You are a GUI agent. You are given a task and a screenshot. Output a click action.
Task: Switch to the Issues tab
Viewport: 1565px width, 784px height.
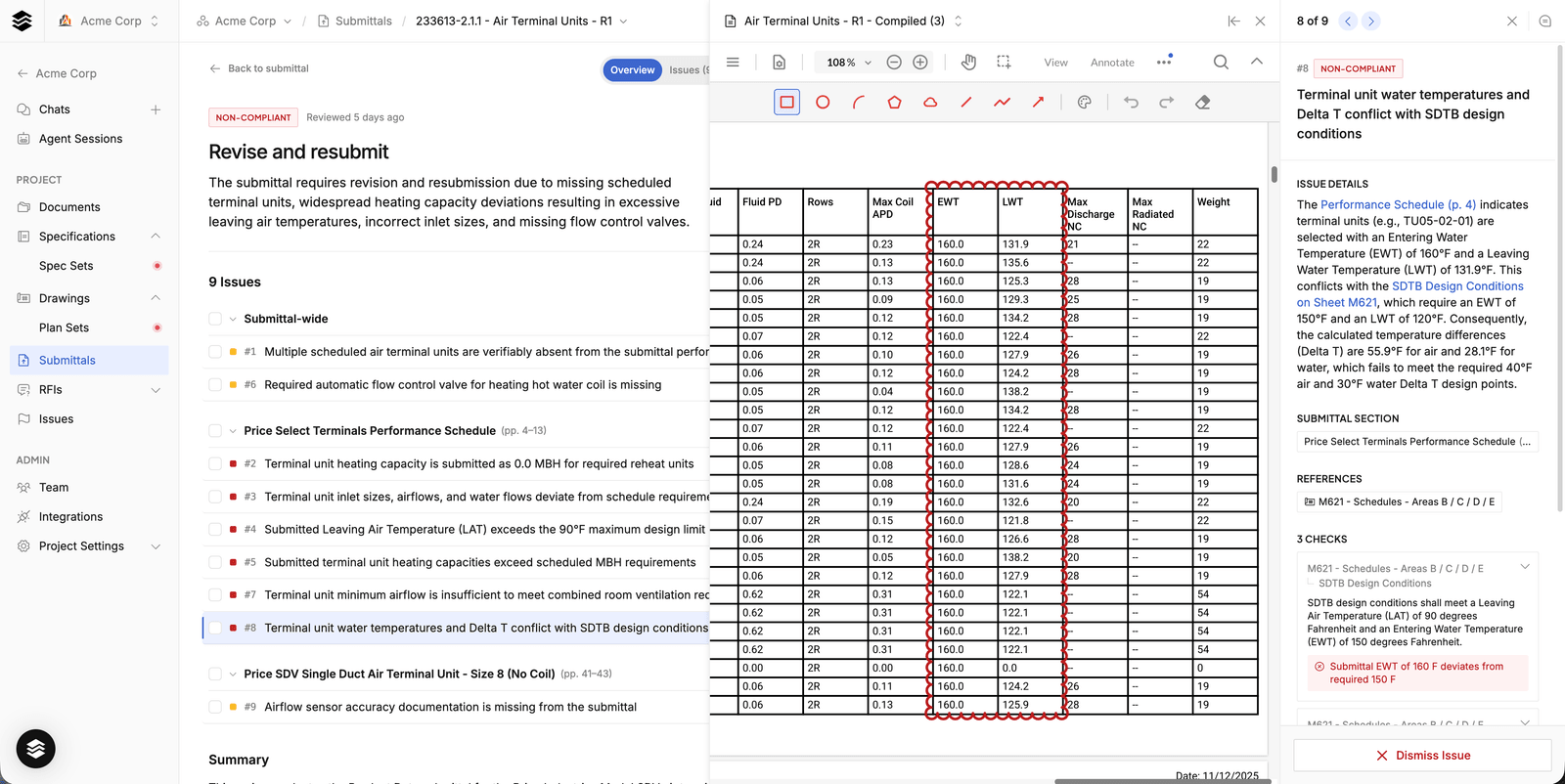(687, 69)
